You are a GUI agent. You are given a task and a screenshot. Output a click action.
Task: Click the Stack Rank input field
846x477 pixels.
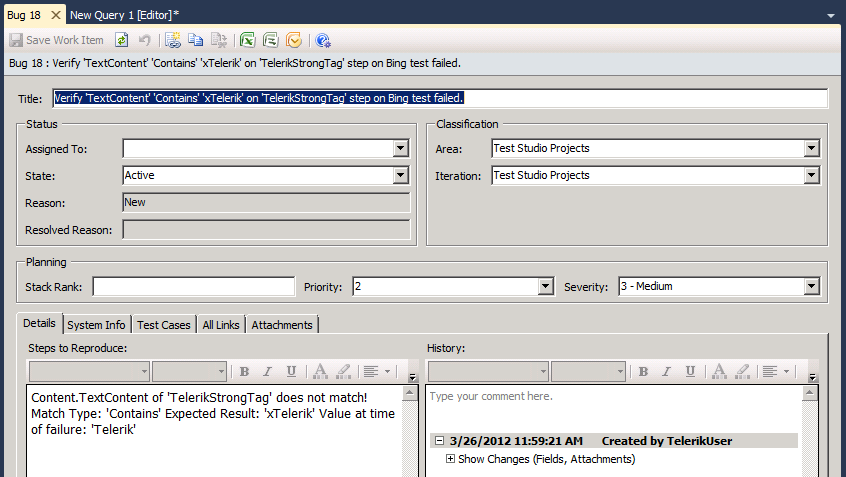[194, 287]
